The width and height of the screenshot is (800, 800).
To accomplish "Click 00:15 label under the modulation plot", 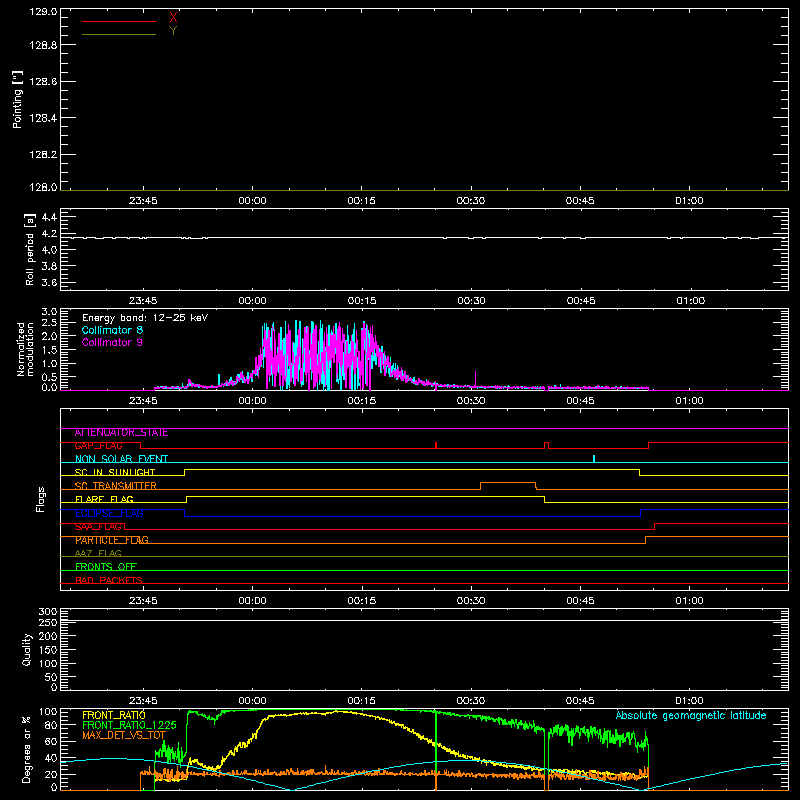I will 362,401.
